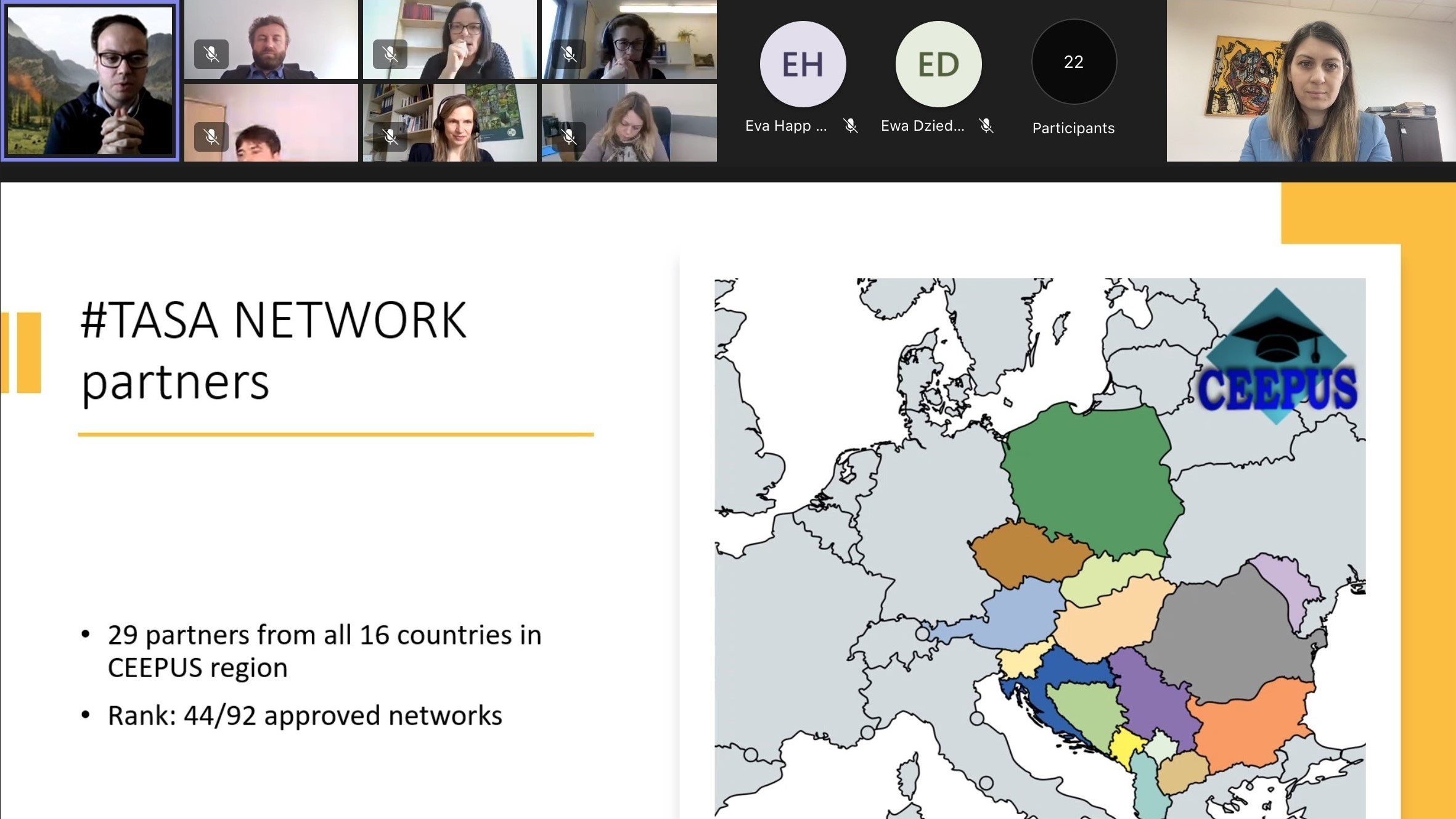
Task: Click muted mic icon on bearded man's tile
Action: tap(211, 54)
